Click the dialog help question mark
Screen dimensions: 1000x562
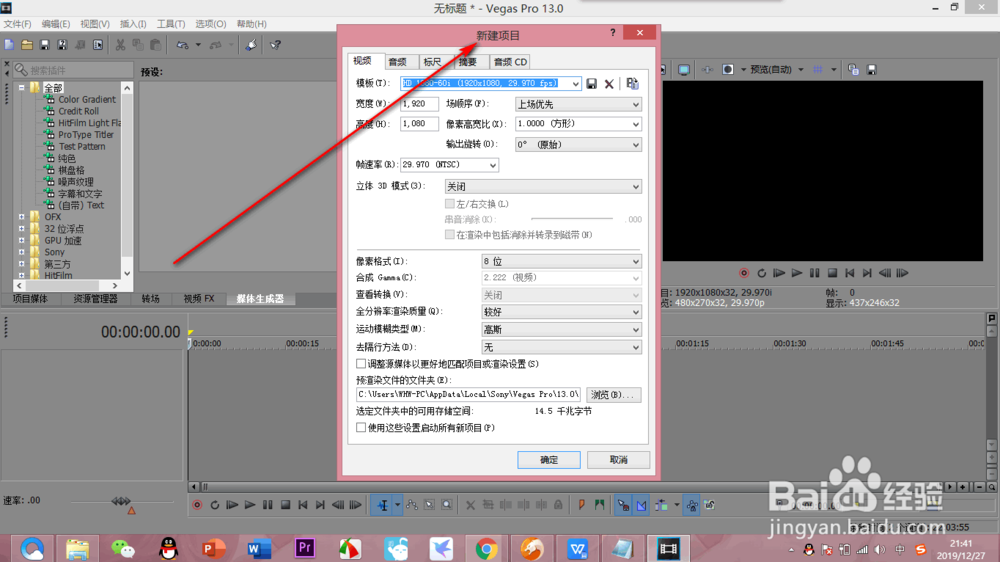(612, 33)
